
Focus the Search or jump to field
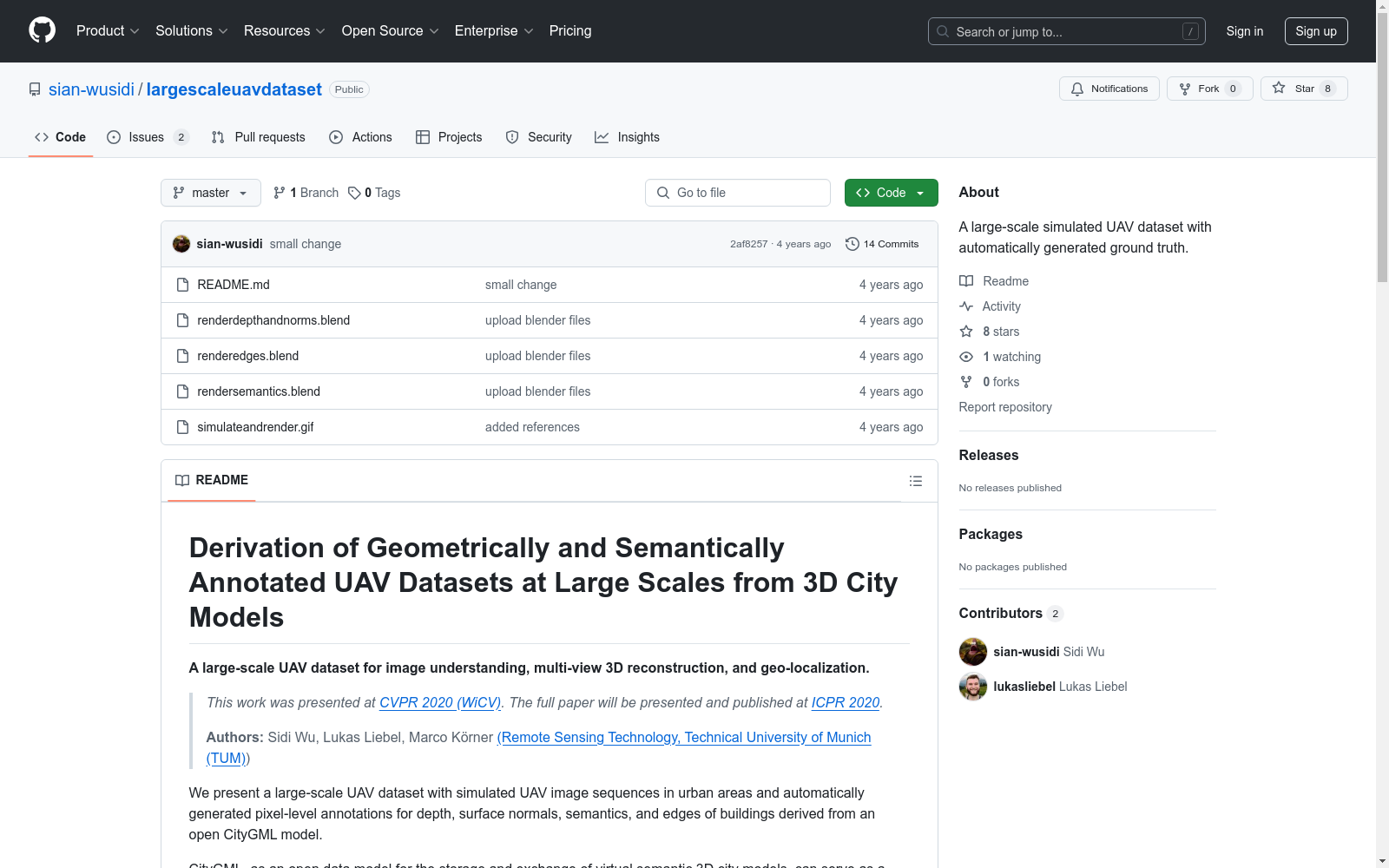coord(1067,31)
